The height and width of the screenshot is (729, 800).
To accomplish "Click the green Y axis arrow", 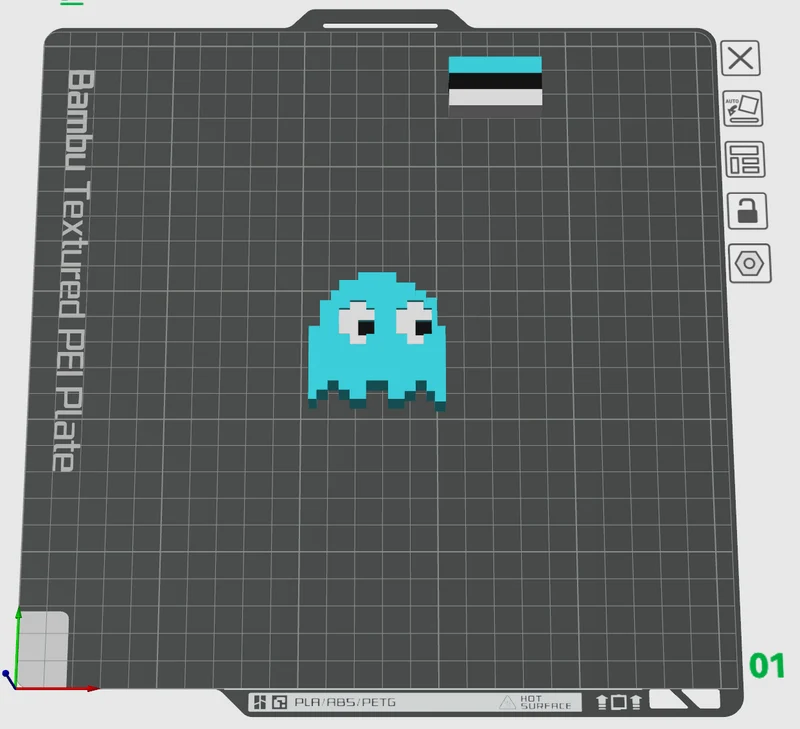I will [18, 647].
